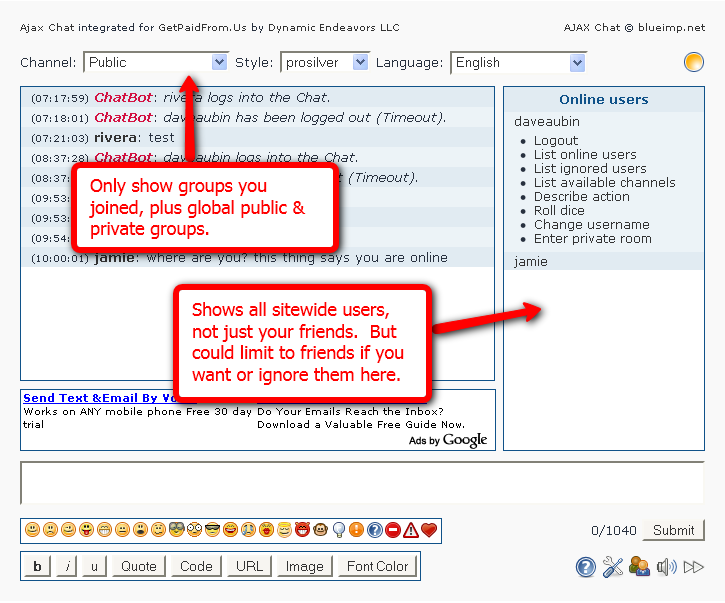Screen dimensions: 725x603
Task: Select Logout in the user menu
Action: 555,141
